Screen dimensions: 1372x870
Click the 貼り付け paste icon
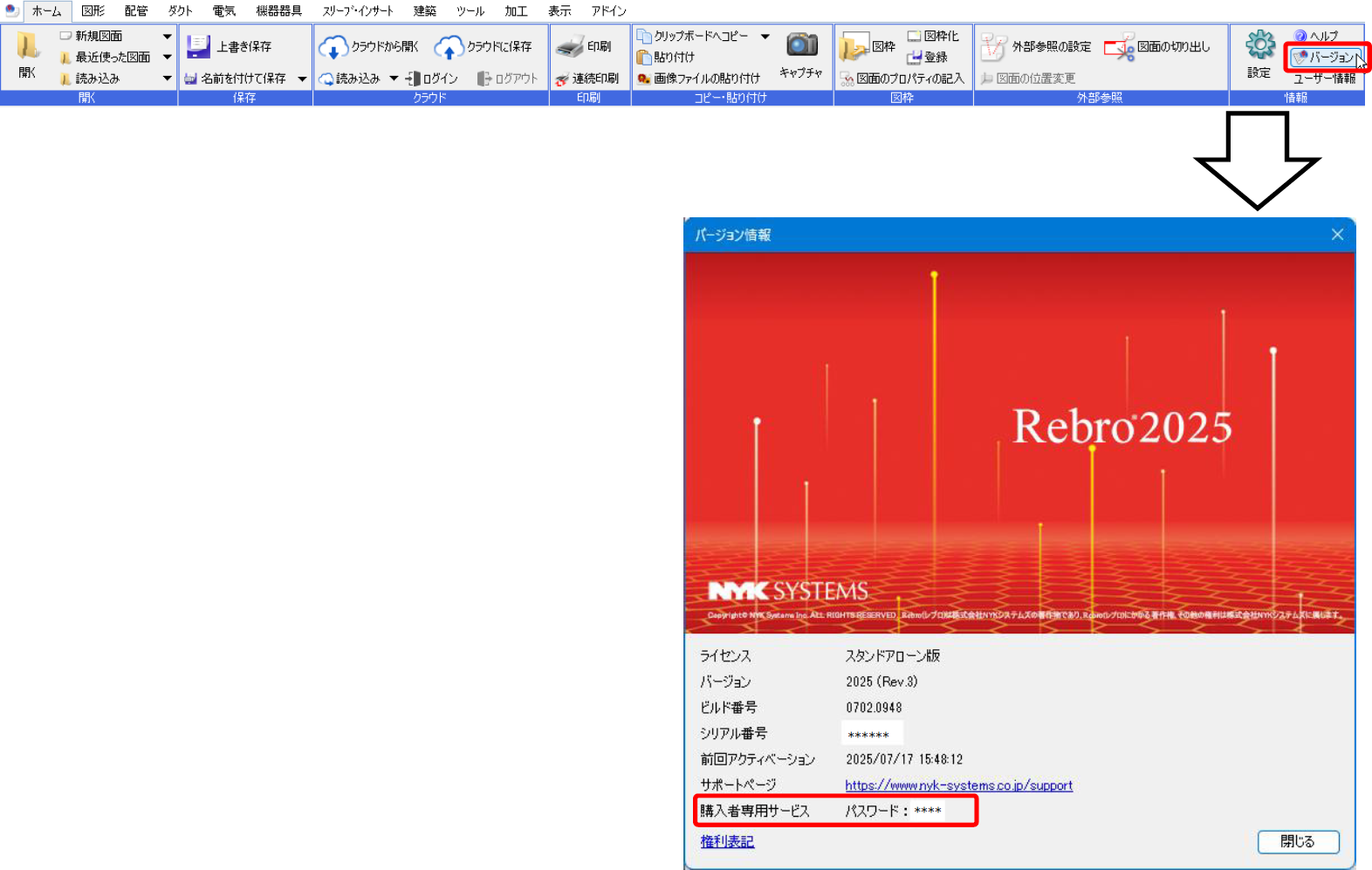point(644,58)
